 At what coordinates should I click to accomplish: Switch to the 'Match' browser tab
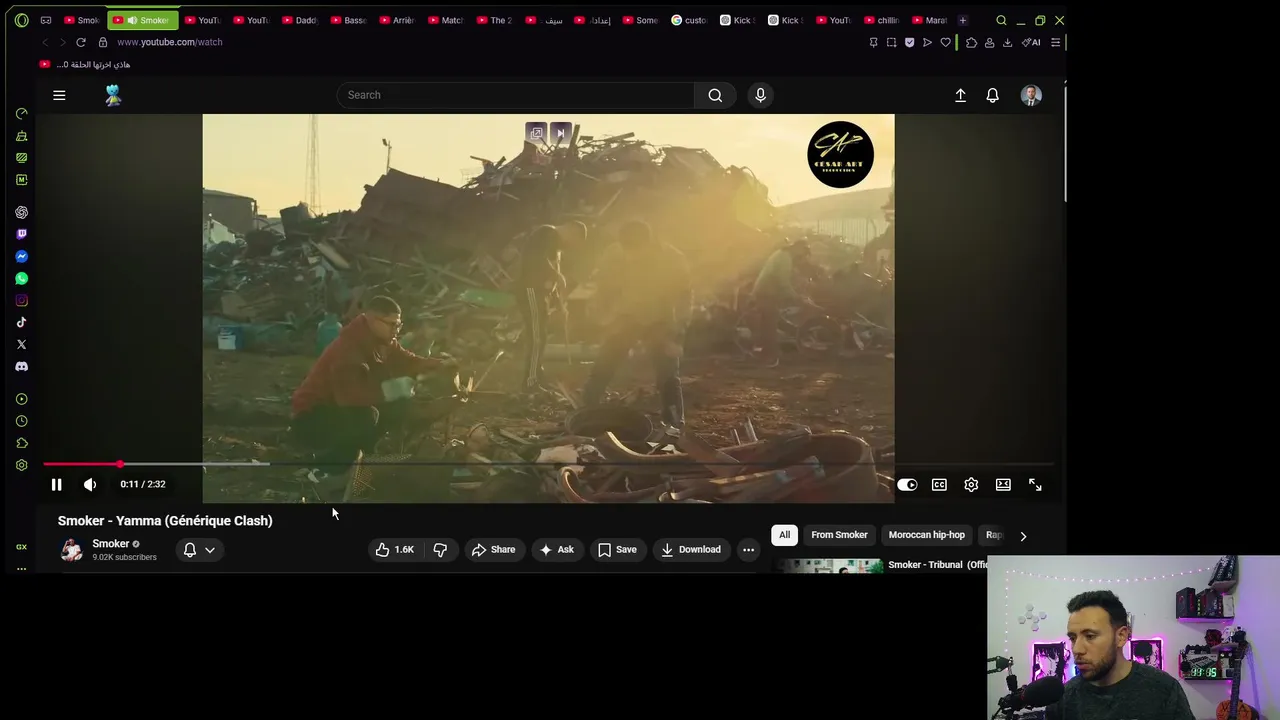445,20
